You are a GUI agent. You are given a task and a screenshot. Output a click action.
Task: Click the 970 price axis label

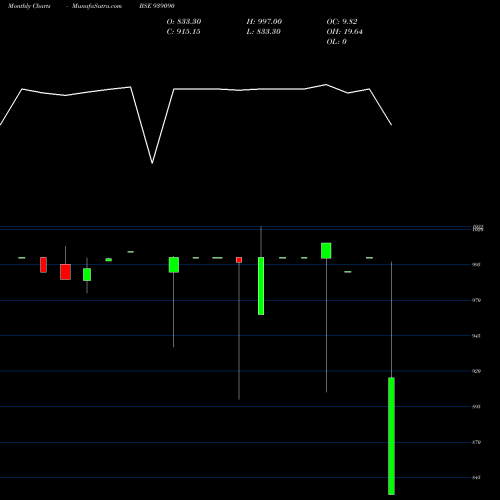pyautogui.click(x=476, y=300)
